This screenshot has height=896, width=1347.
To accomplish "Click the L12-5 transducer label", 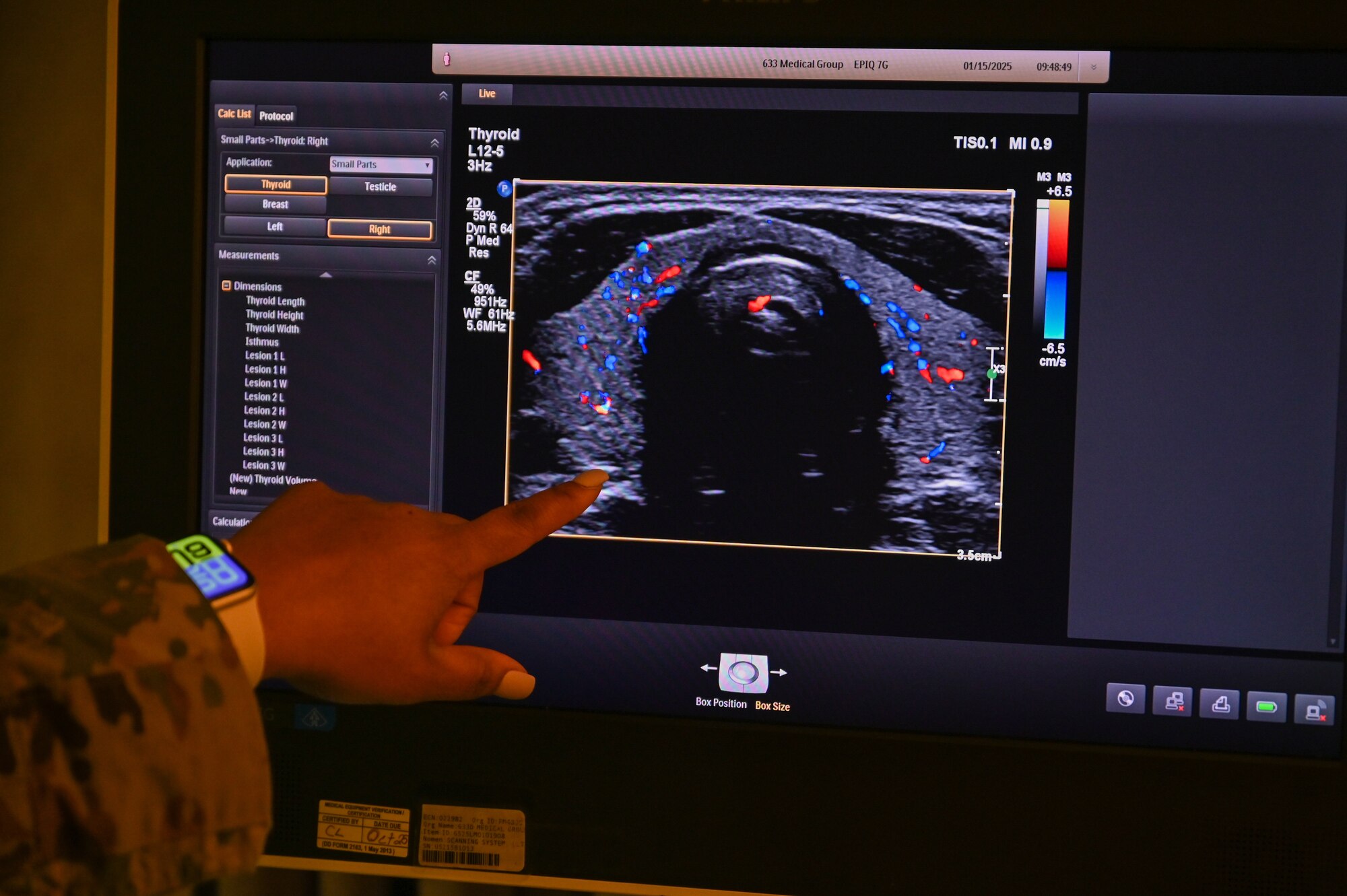I will pos(486,151).
